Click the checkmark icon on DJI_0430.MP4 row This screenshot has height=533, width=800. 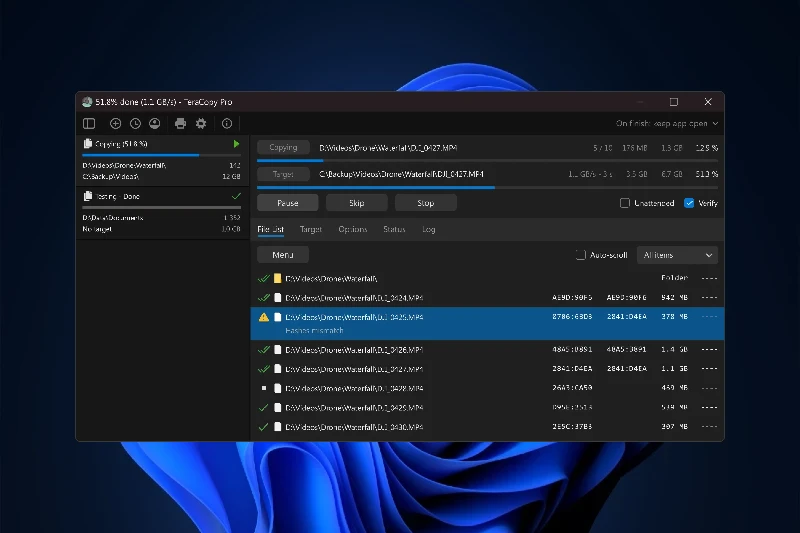[x=263, y=427]
